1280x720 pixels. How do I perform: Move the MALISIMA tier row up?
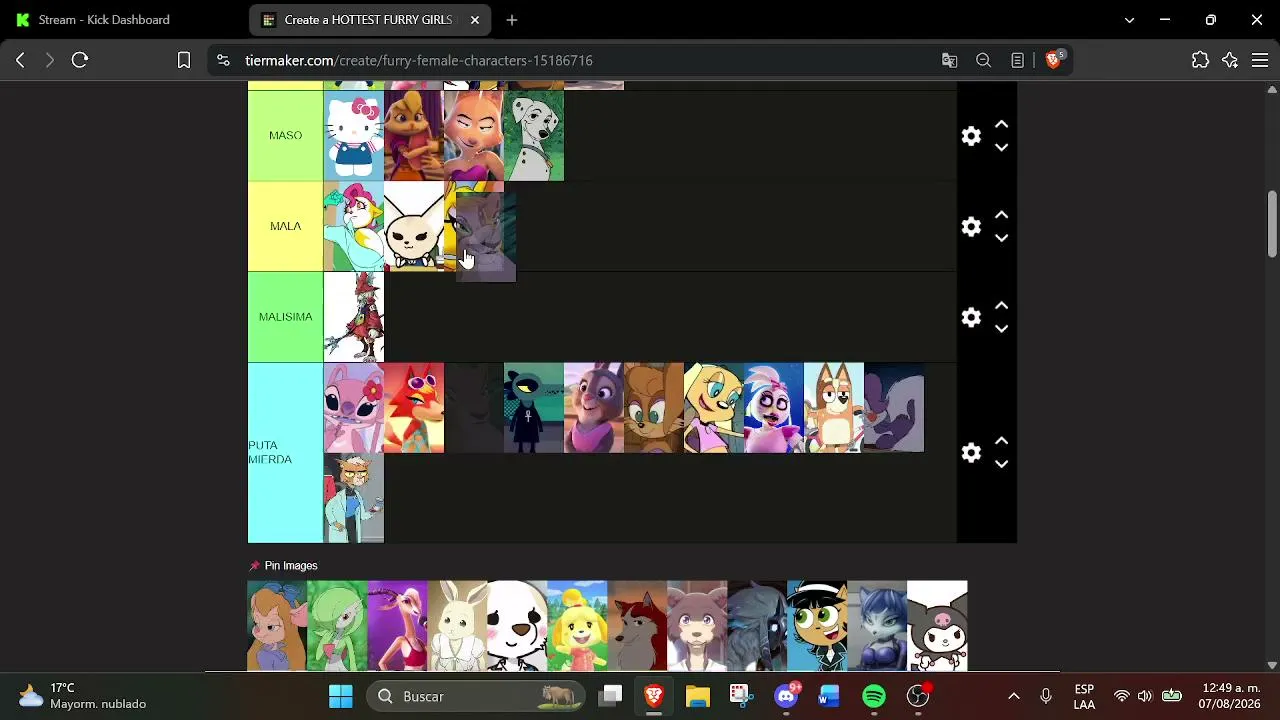1001,306
